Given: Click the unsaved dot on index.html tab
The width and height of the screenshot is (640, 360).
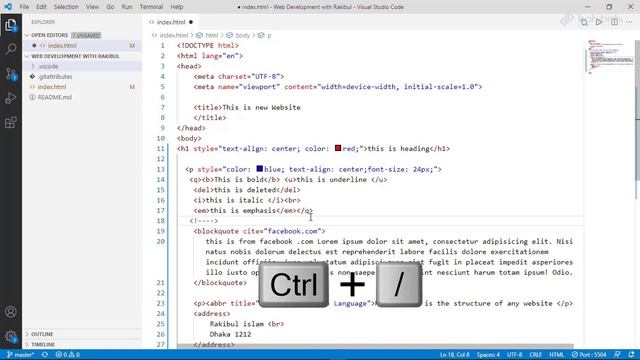Looking at the screenshot, I should pyautogui.click(x=191, y=22).
